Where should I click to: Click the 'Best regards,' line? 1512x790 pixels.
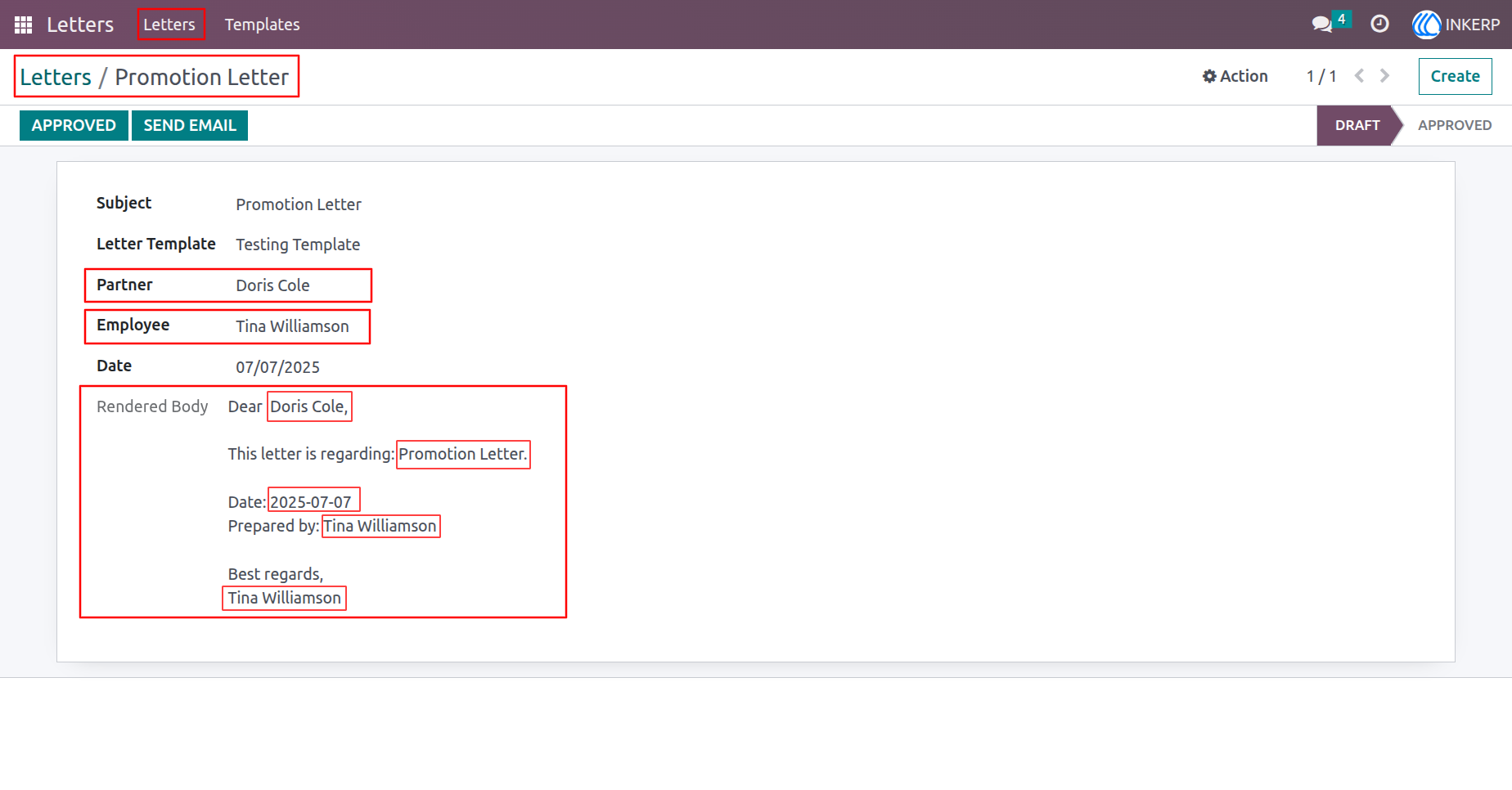click(x=276, y=574)
